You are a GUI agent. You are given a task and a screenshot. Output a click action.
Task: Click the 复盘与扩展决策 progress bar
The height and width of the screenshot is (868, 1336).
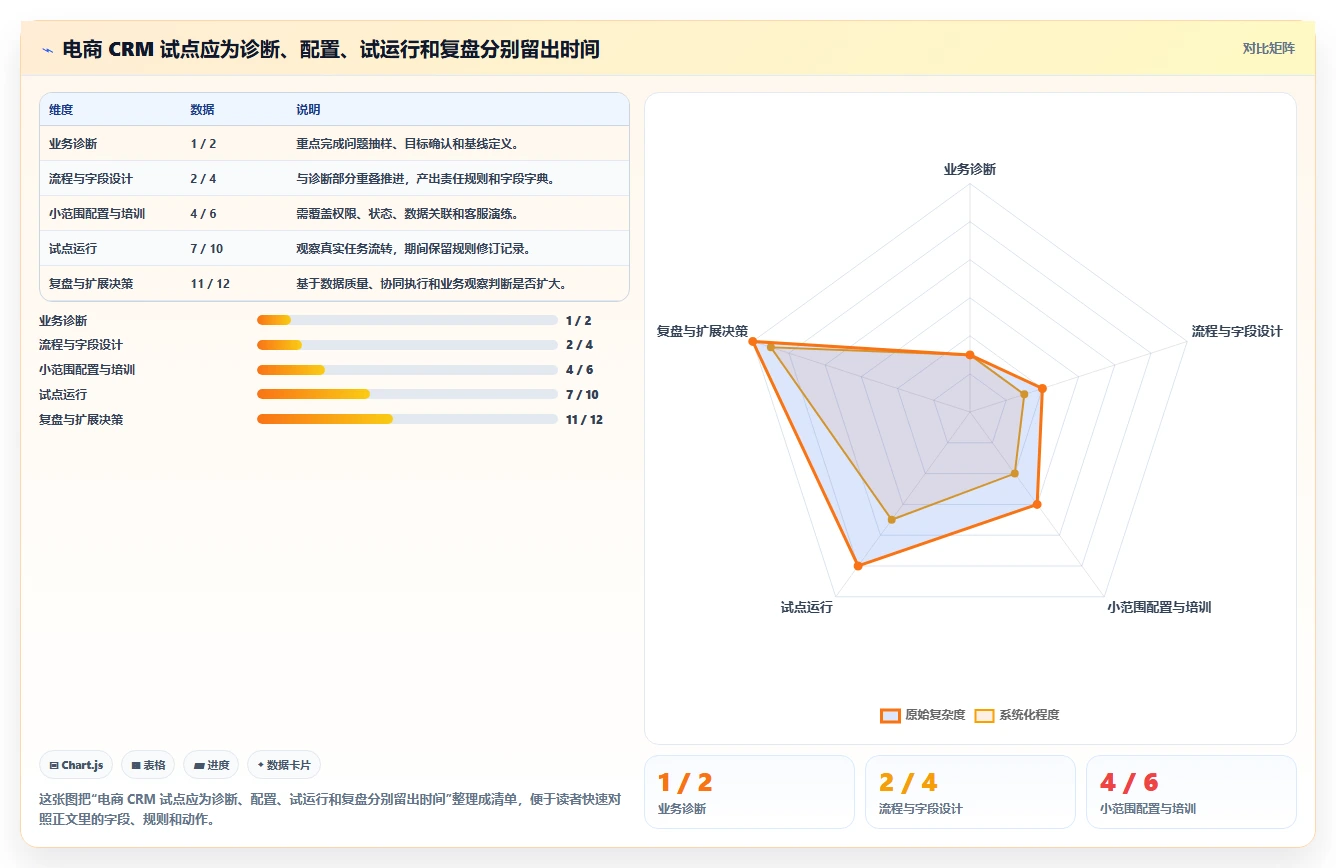pyautogui.click(x=407, y=420)
